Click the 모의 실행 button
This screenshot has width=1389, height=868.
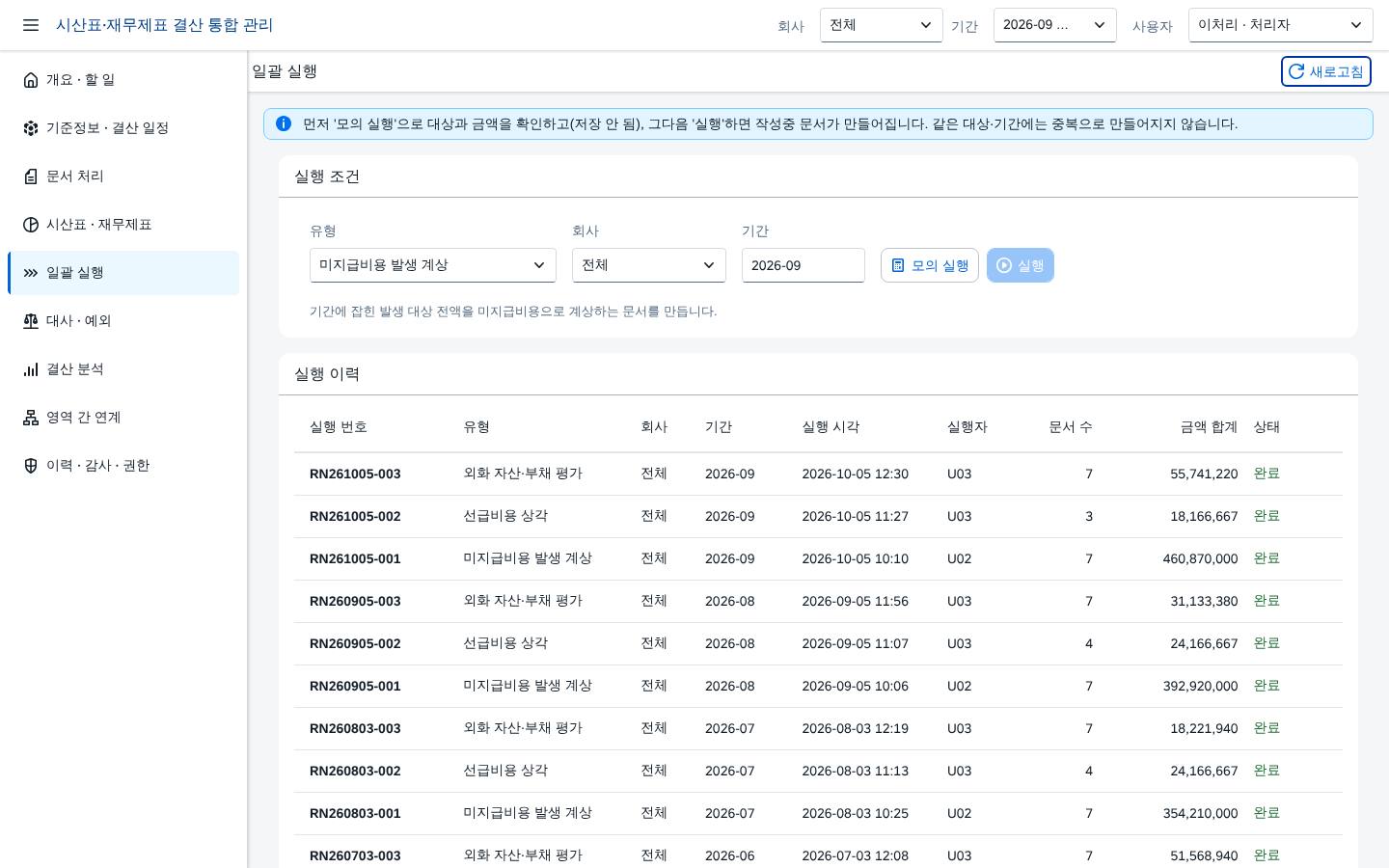pos(930,265)
